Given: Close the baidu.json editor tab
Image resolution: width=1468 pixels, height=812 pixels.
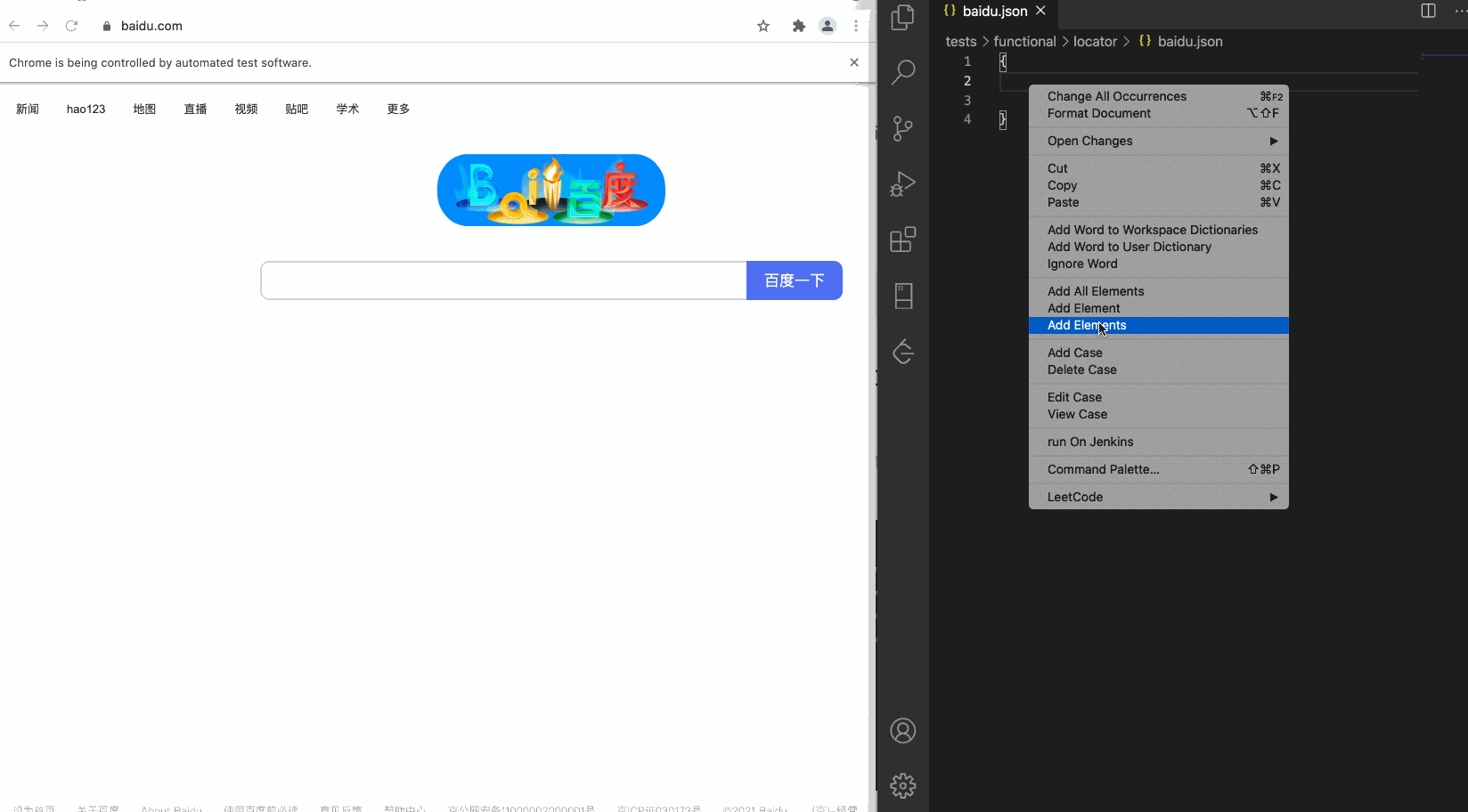Looking at the screenshot, I should pyautogui.click(x=1040, y=11).
